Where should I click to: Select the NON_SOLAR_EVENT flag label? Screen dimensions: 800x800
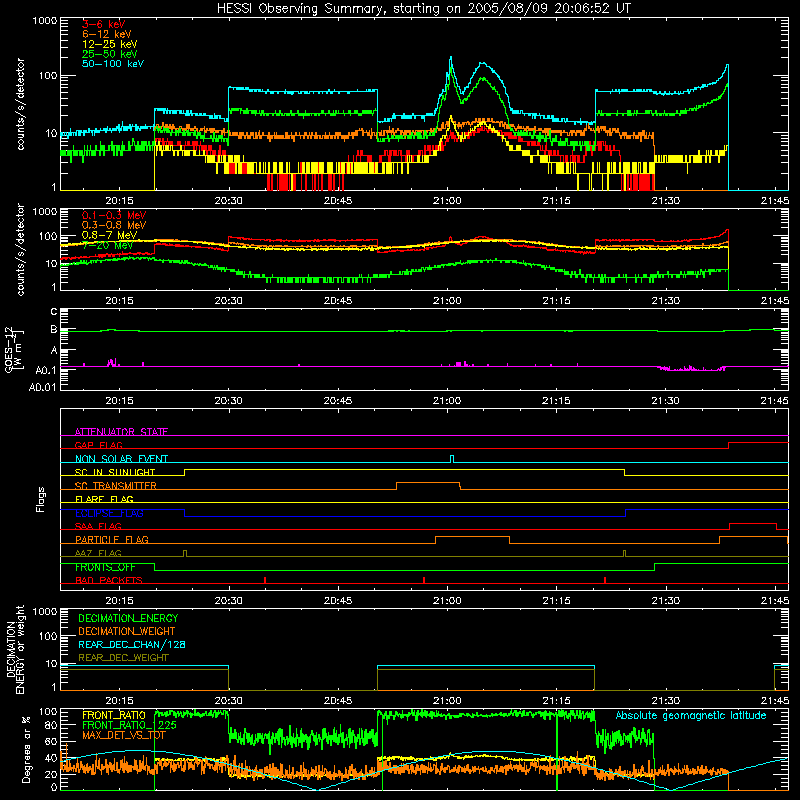pos(121,459)
